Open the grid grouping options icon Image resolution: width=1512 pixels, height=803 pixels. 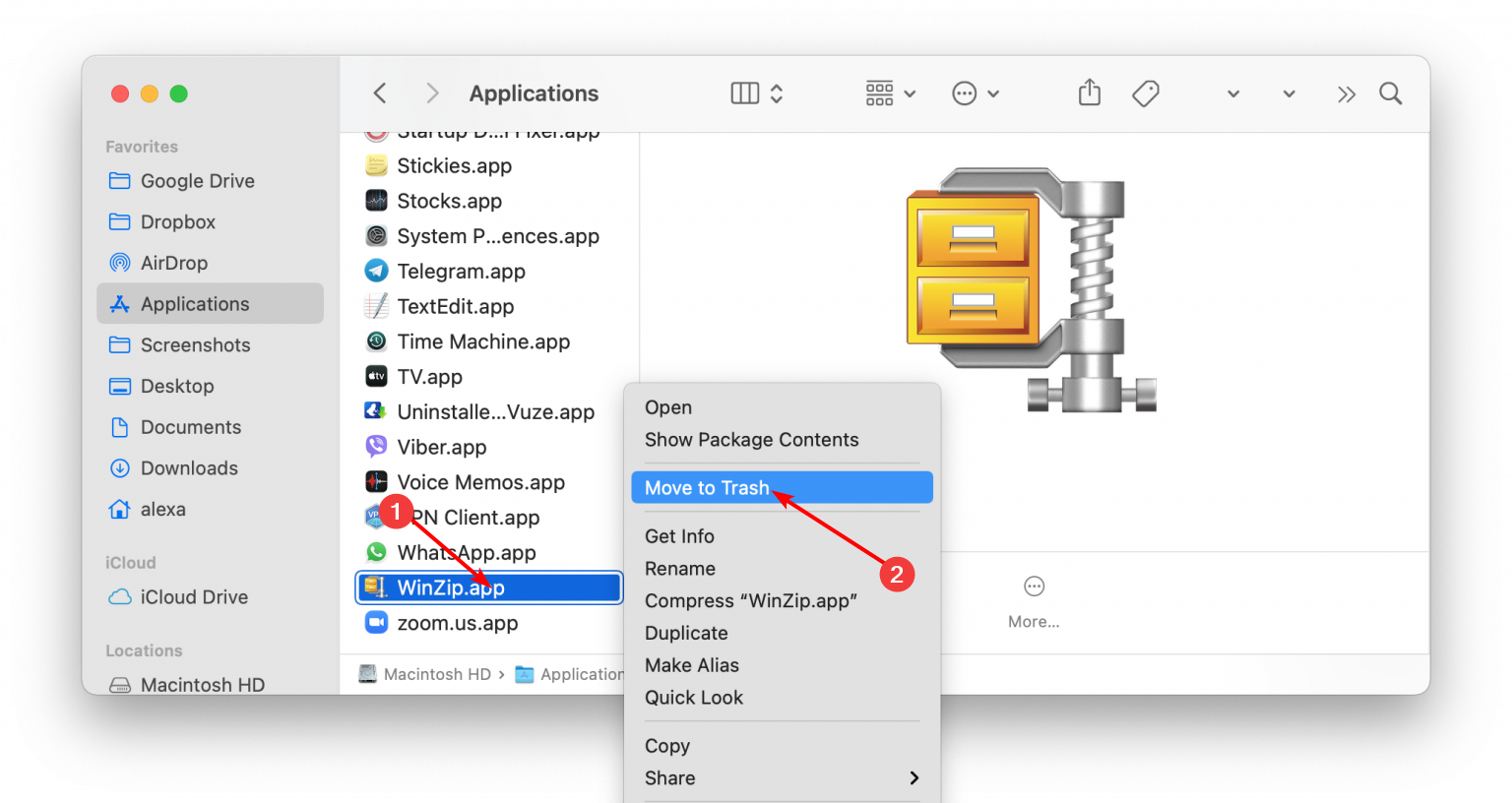click(x=880, y=93)
